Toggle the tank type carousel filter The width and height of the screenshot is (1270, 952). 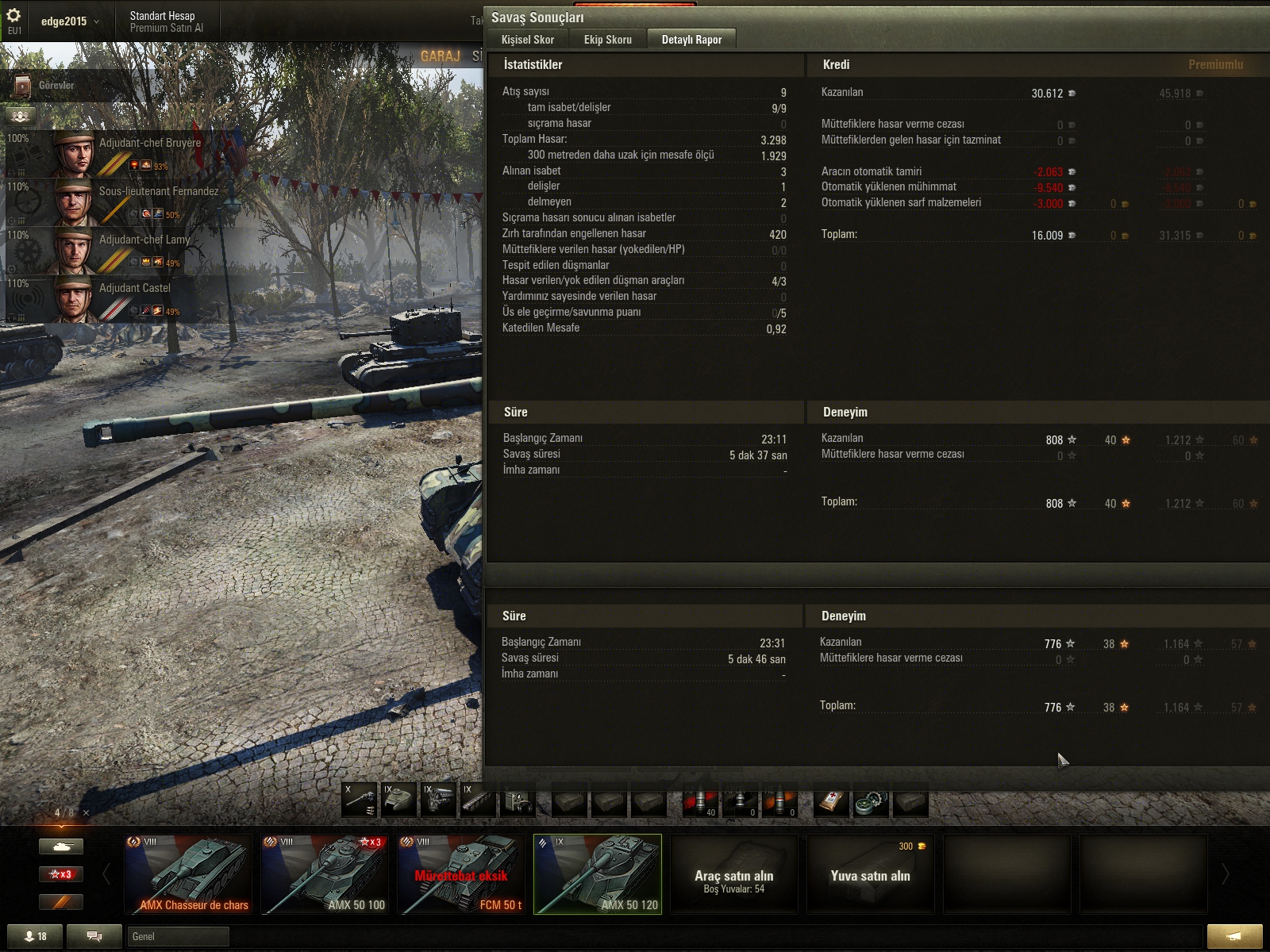[61, 846]
